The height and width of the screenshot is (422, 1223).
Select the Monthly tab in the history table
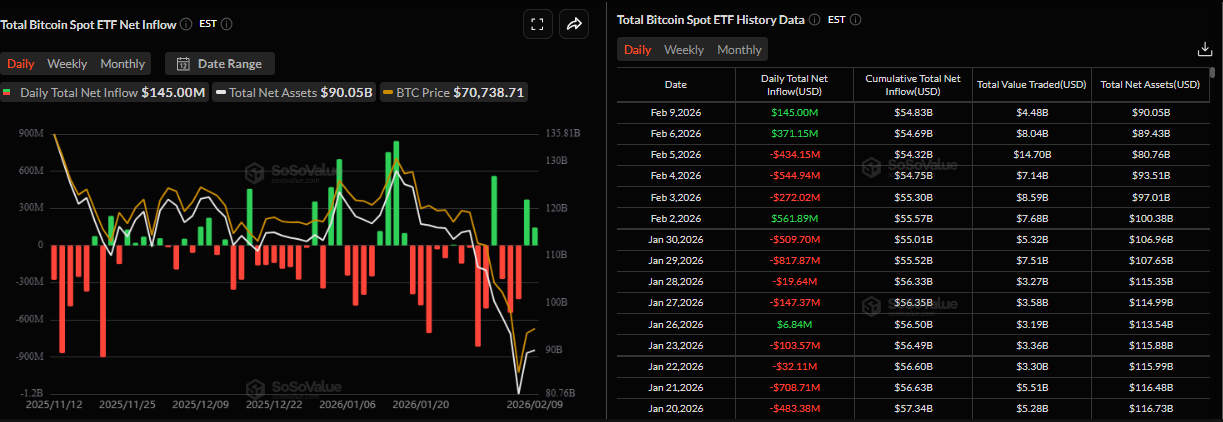pos(739,50)
